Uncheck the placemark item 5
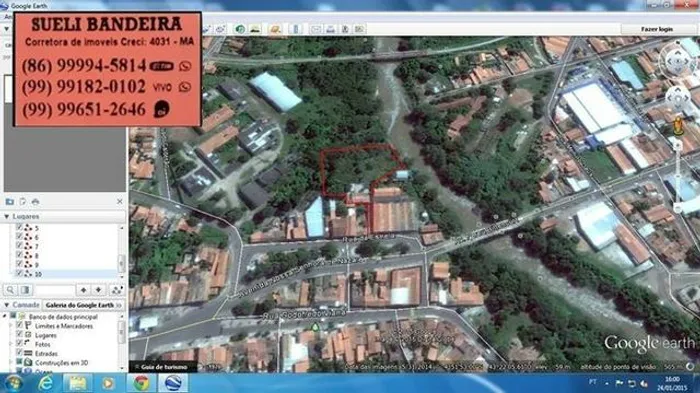This screenshot has height=393, width=700. (19, 228)
